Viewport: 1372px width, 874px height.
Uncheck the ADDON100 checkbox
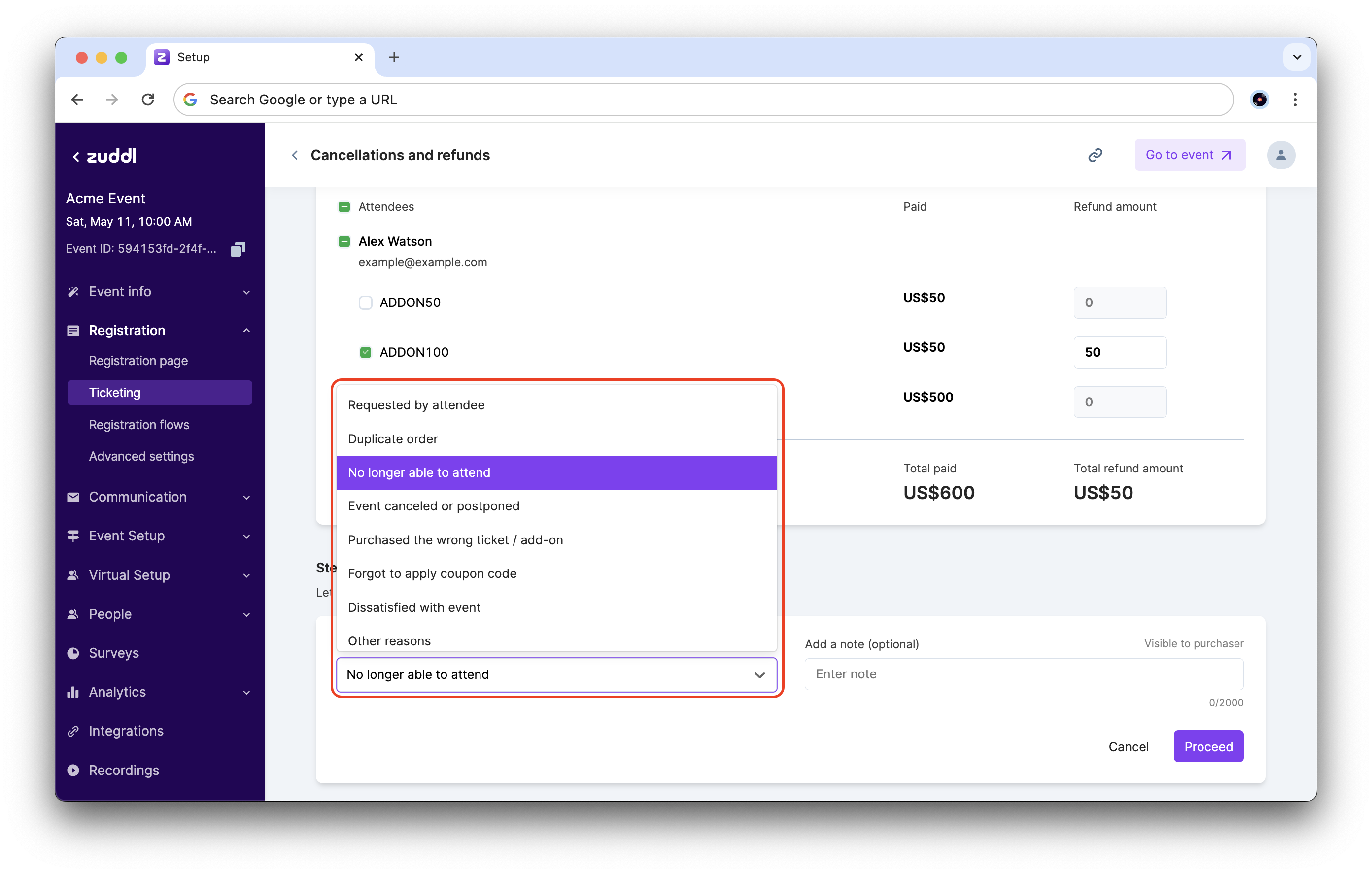click(x=365, y=352)
